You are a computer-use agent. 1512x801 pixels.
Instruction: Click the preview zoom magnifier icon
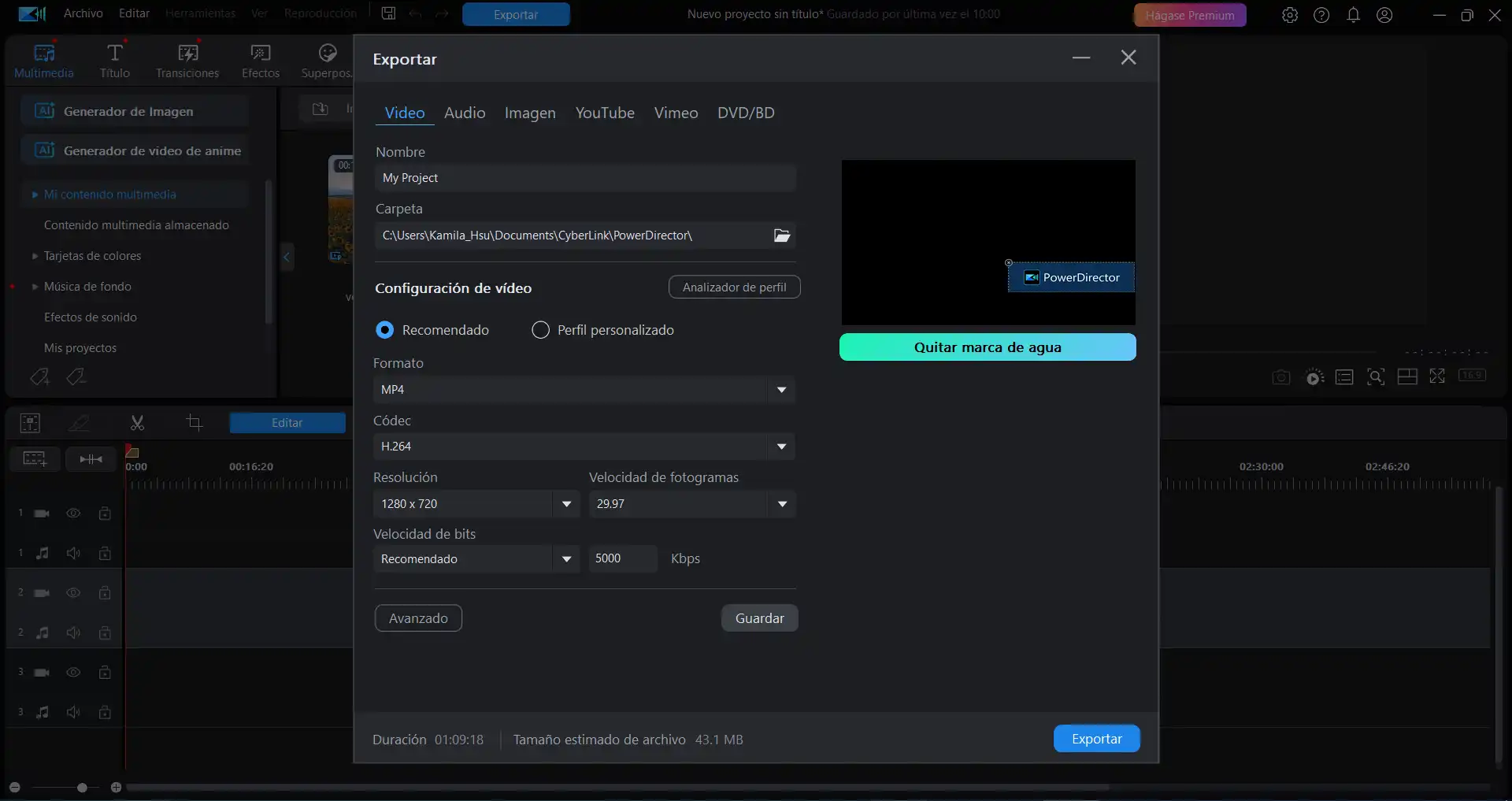click(x=1376, y=377)
